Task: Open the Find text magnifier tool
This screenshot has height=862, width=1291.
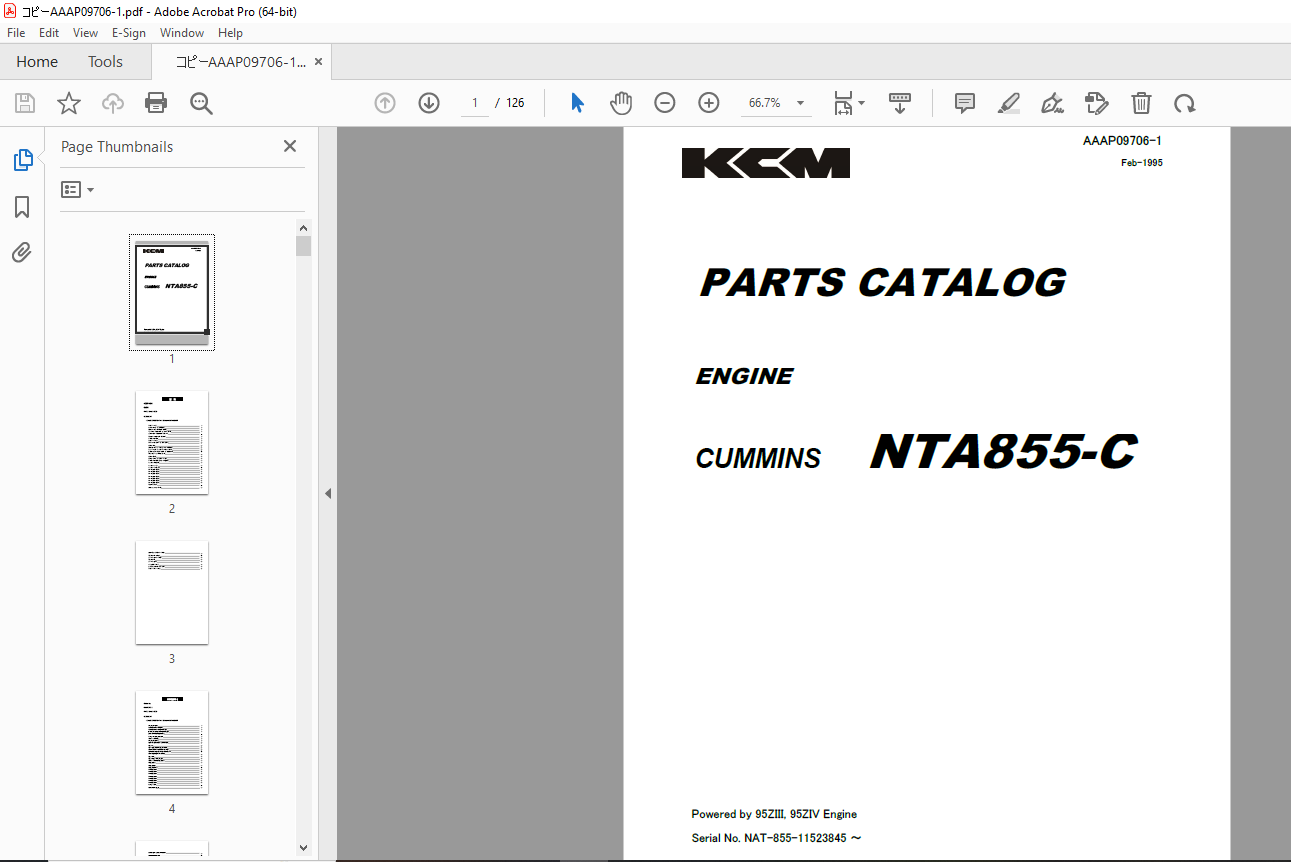Action: [201, 103]
